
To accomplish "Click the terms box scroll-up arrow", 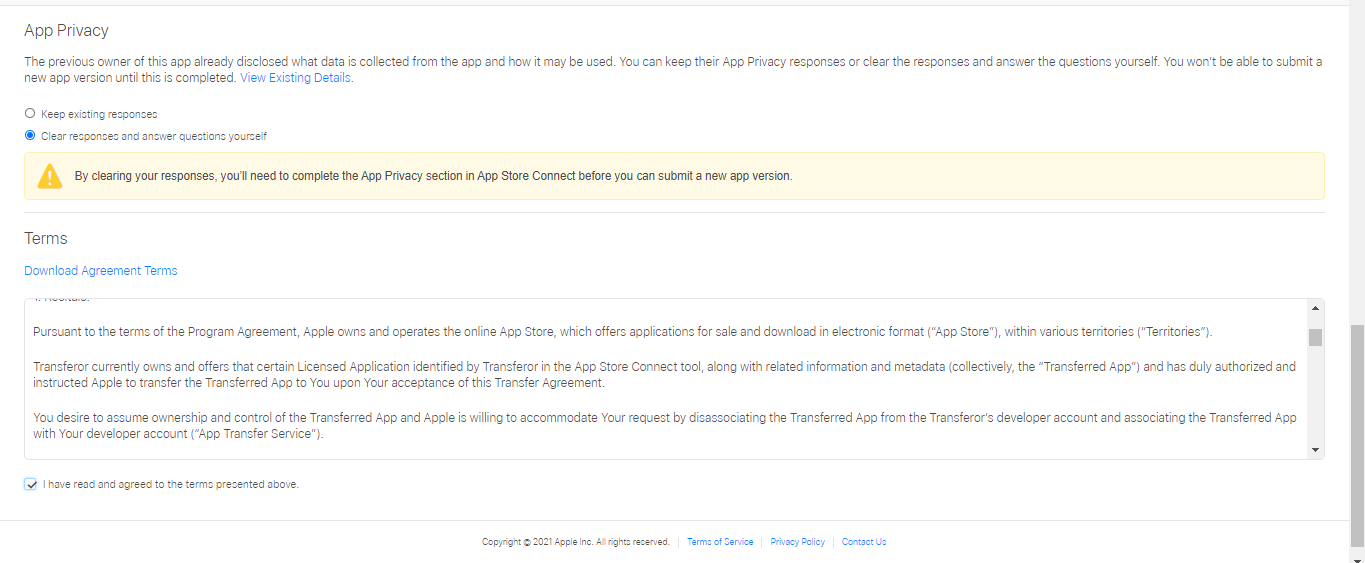I will (x=1315, y=308).
